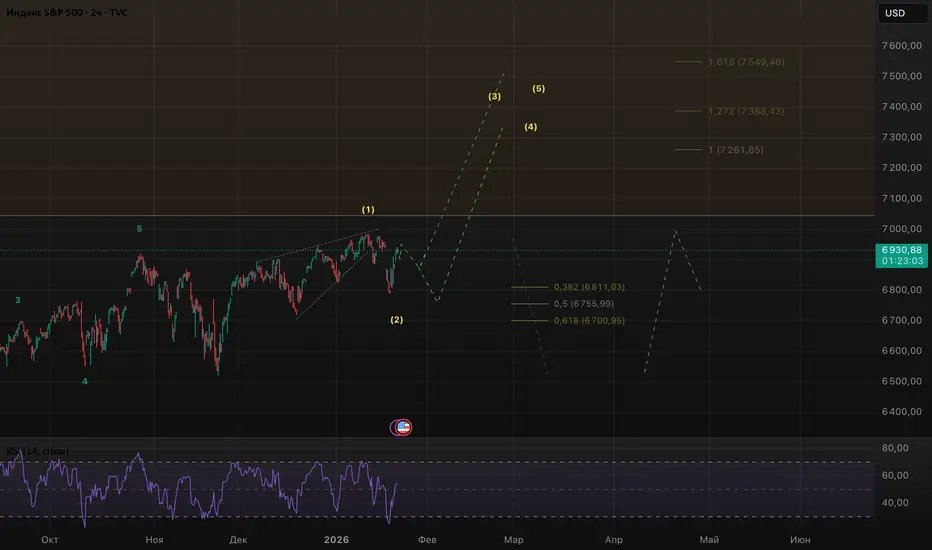Click the 6 600,00 price axis label
The image size is (932, 550).
pos(902,351)
